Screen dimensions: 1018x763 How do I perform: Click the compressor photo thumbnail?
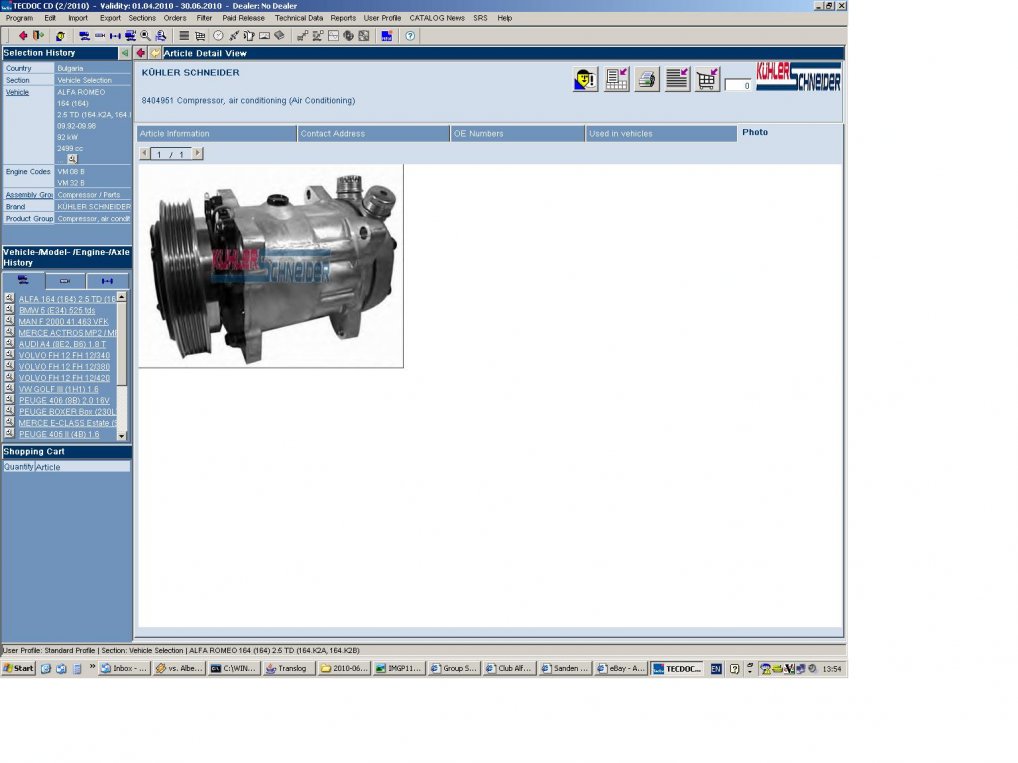271,266
